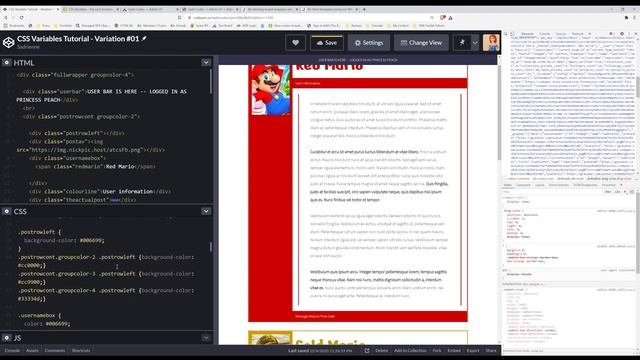Screen dimensions: 640x360
Task: Click the CSS editor vertical scrollbar
Action: [211, 247]
